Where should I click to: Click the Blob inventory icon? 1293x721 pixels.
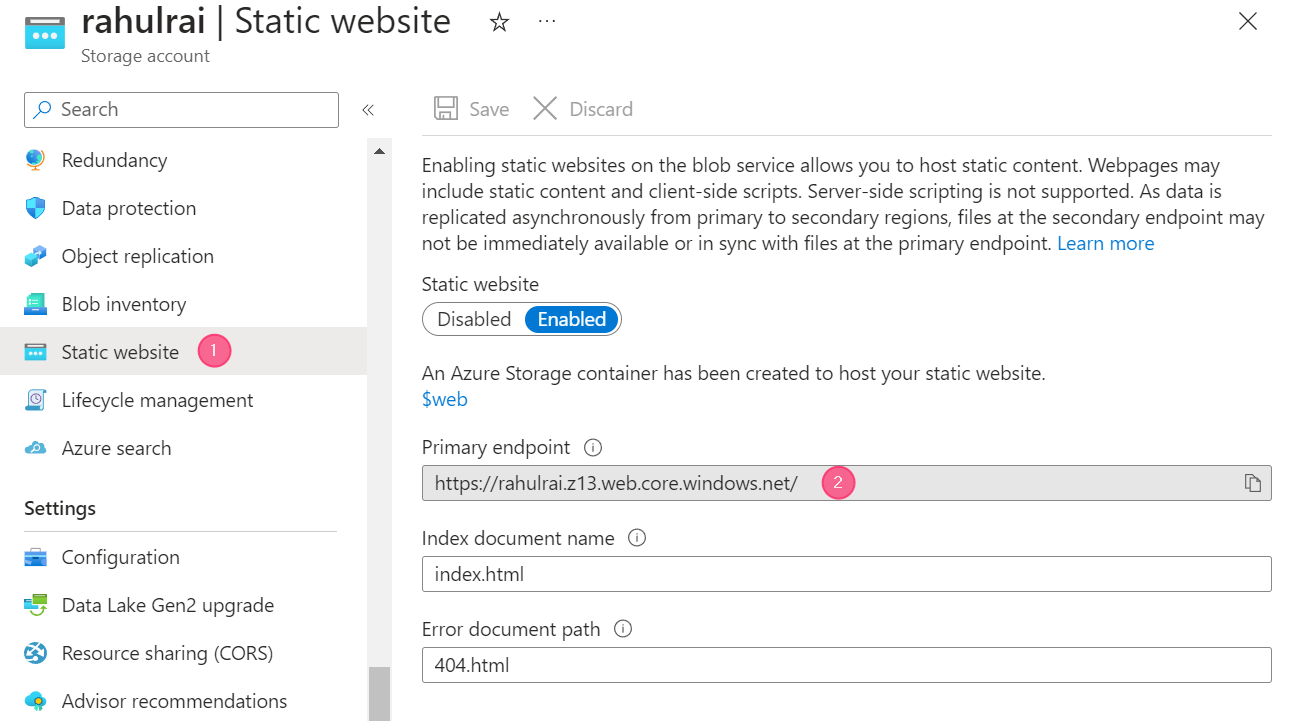[x=36, y=304]
